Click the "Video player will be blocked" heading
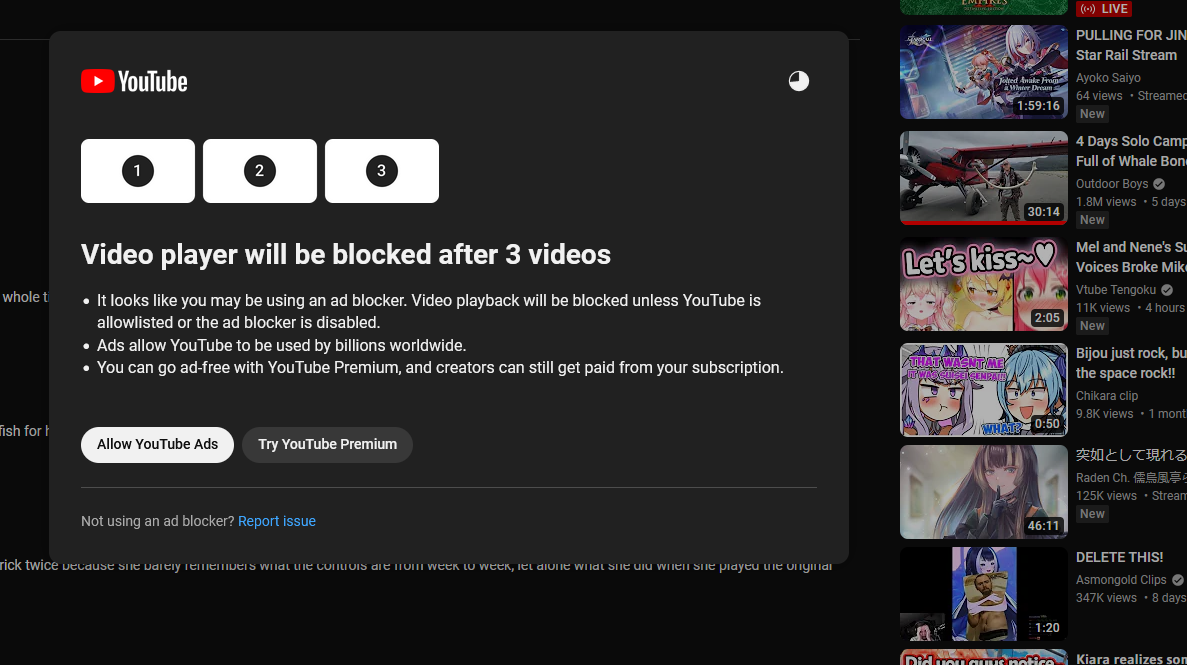The height and width of the screenshot is (665, 1187). click(x=346, y=254)
